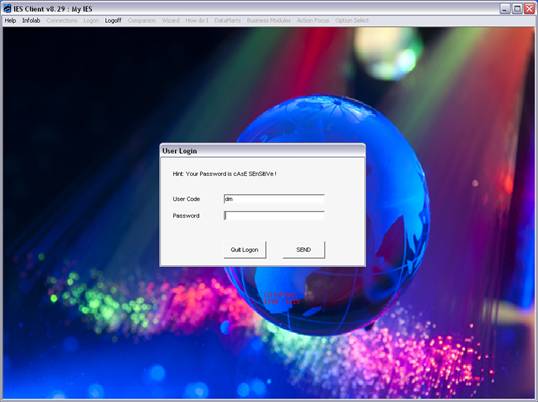Maximize the IES Client window
The width and height of the screenshot is (538, 402).
pos(517,9)
